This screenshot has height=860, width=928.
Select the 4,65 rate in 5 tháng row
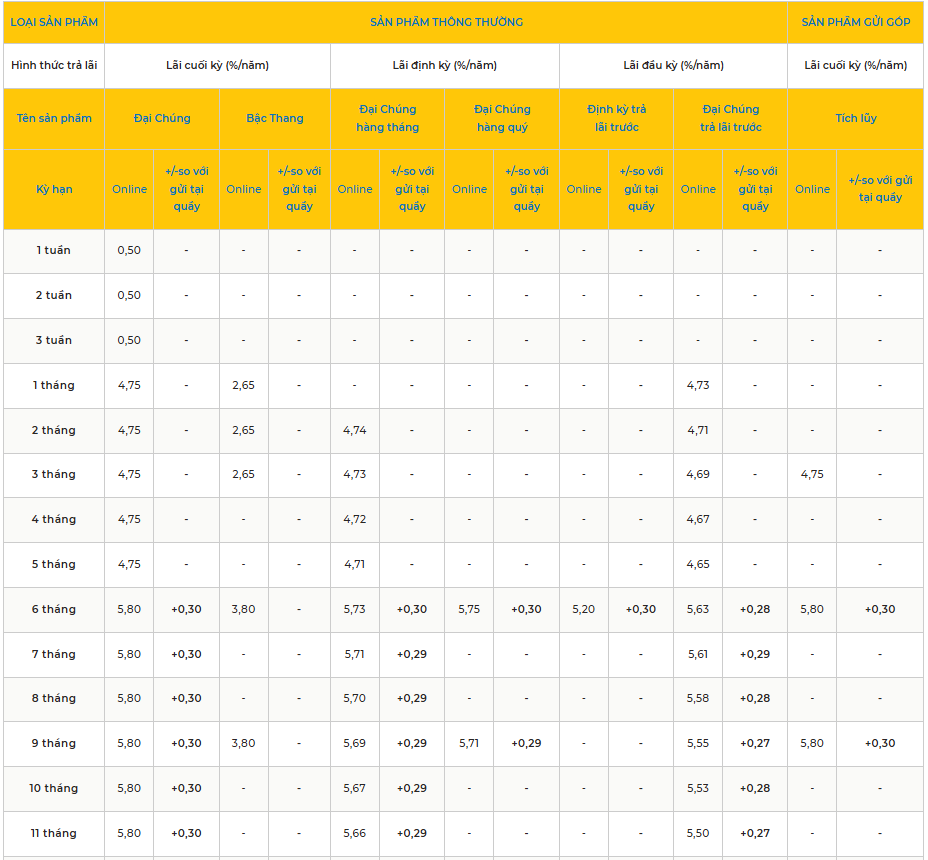pos(698,565)
